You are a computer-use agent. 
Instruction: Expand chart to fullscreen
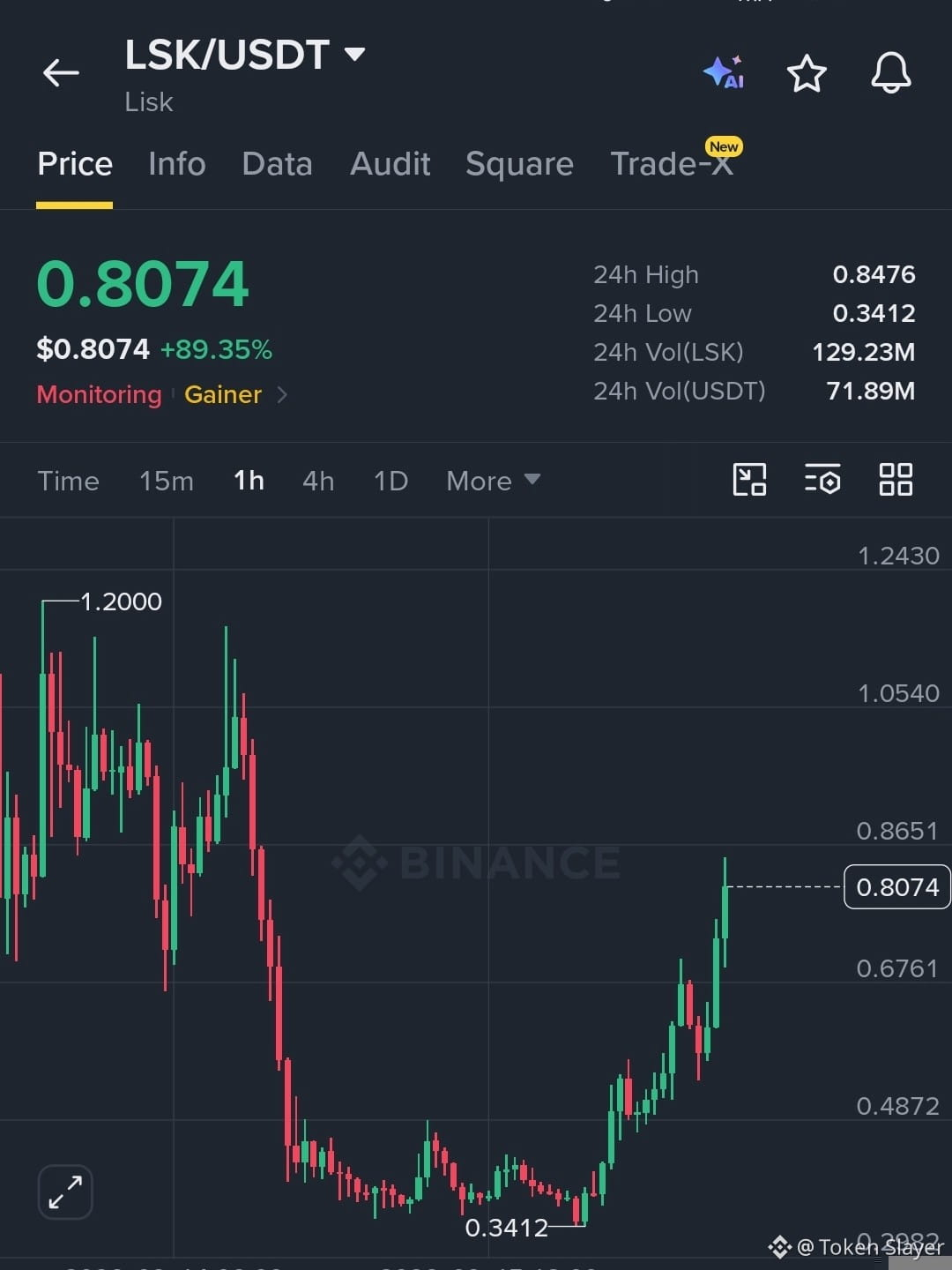(x=65, y=1192)
